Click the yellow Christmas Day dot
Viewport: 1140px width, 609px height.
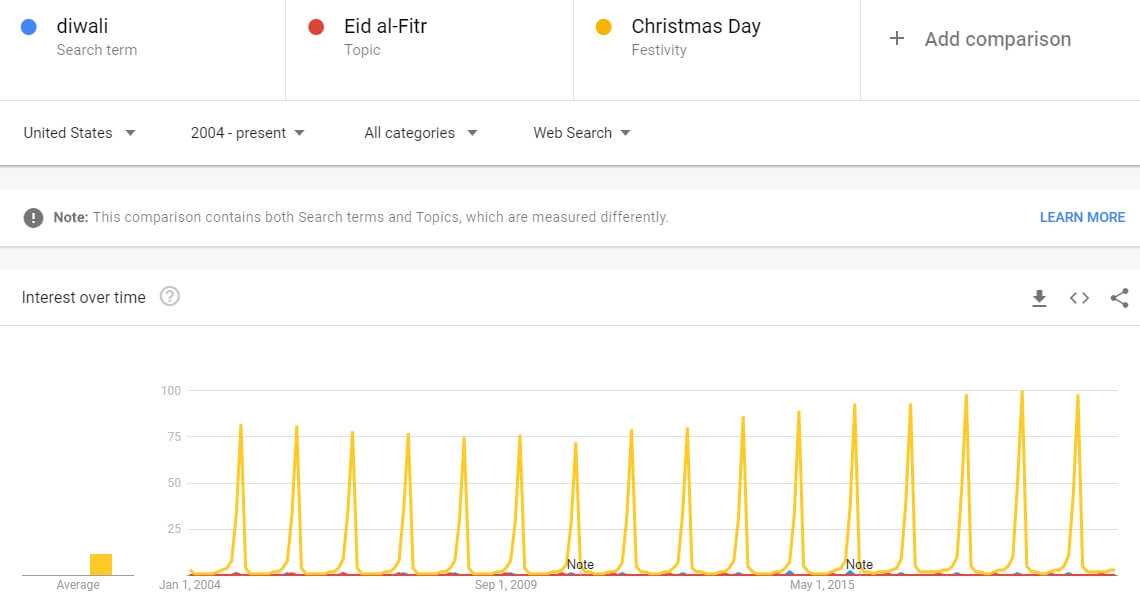603,27
